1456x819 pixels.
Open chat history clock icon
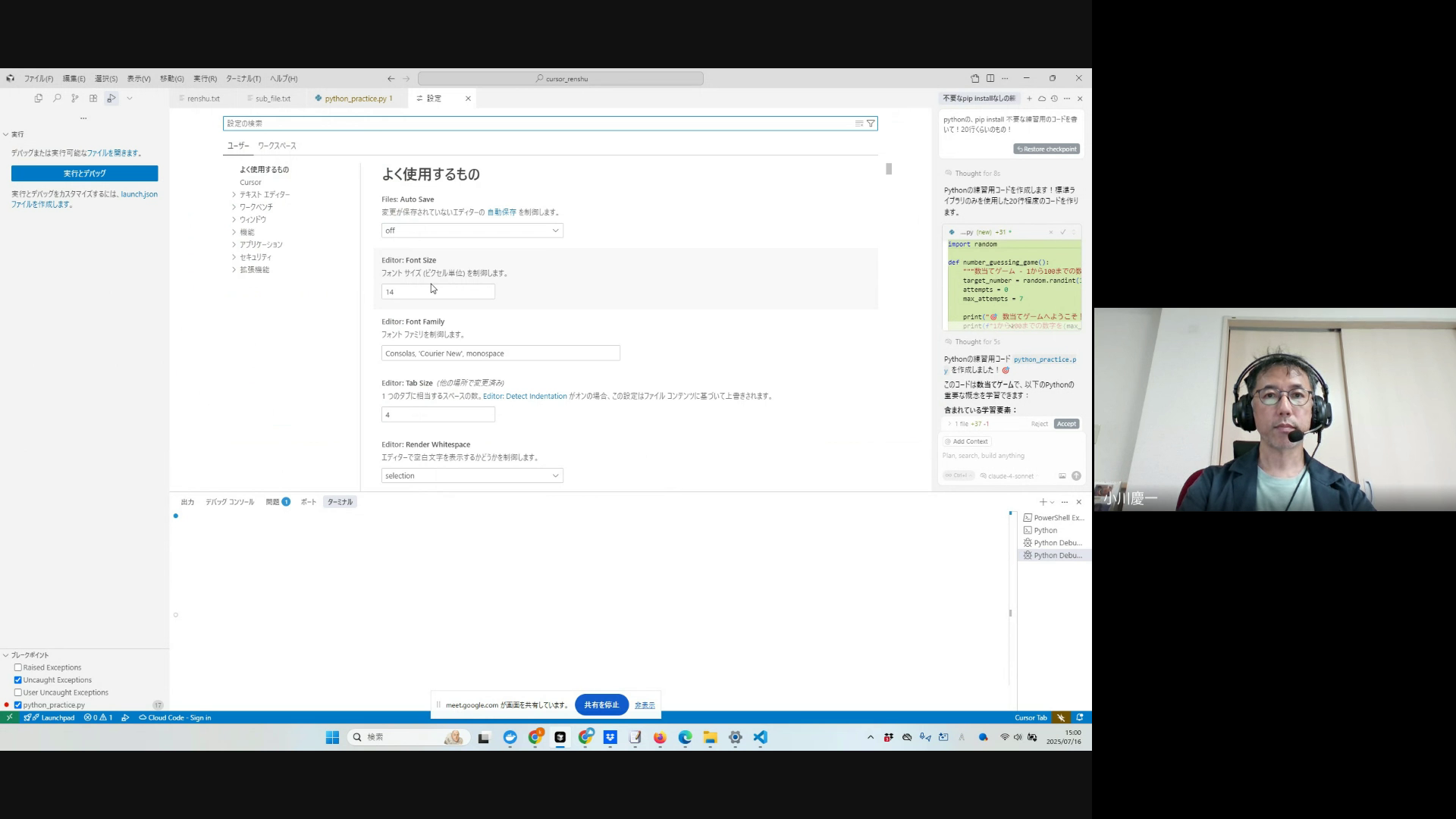pos(1054,99)
